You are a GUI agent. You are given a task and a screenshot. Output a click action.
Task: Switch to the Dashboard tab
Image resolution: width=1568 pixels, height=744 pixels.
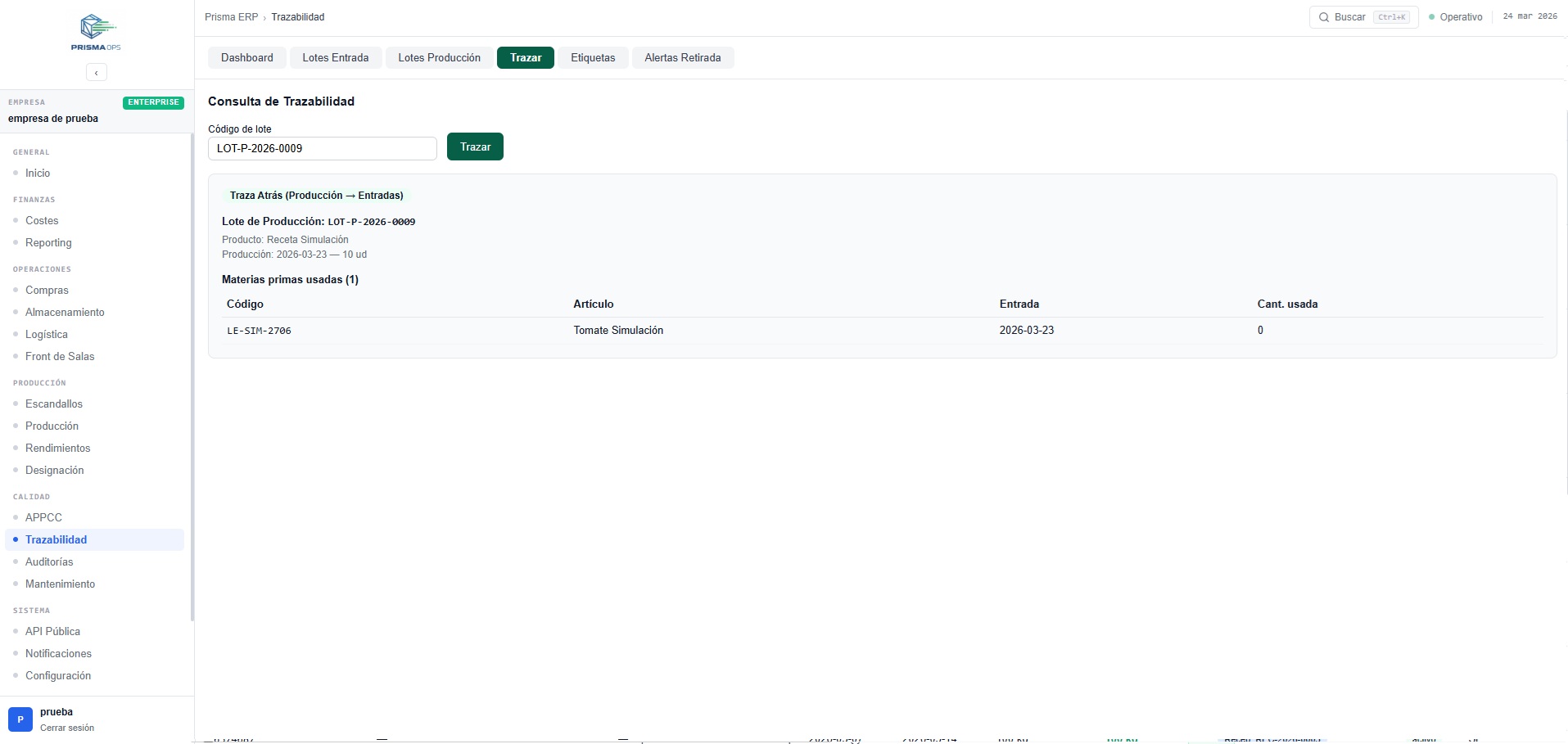tap(246, 58)
